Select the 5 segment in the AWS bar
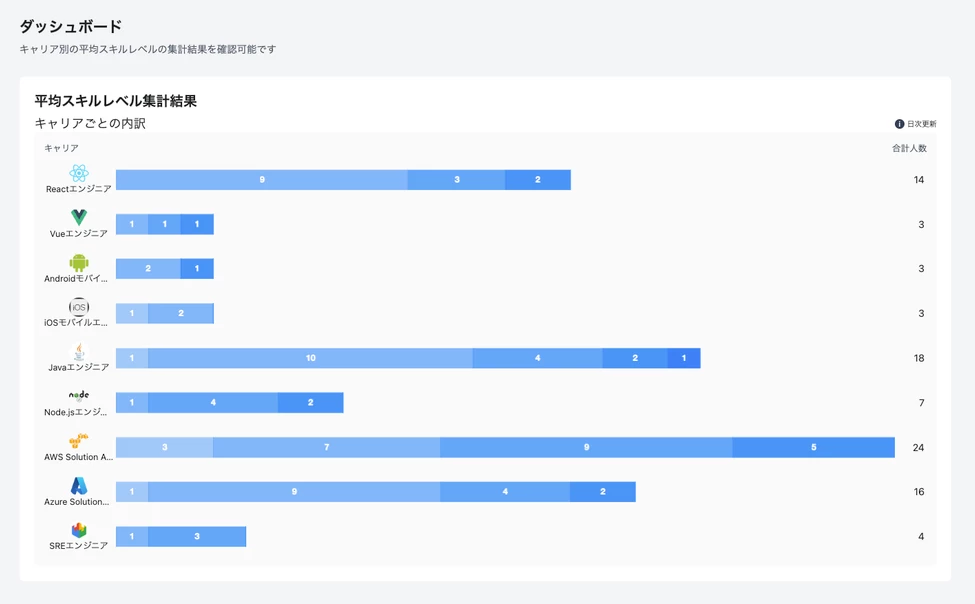Viewport: 975px width, 604px height. point(813,447)
